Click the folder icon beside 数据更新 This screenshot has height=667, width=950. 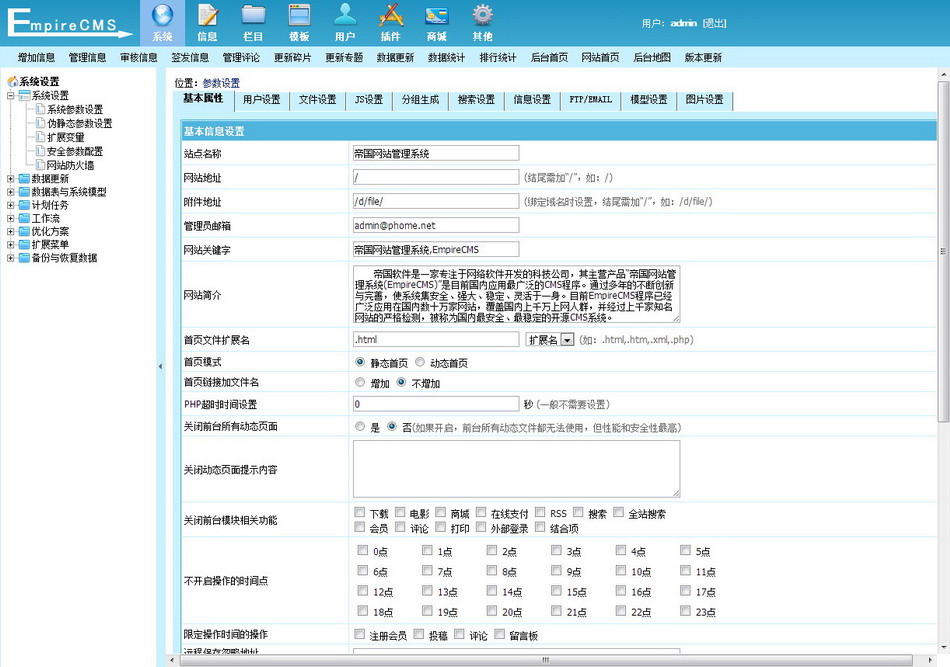click(x=24, y=179)
